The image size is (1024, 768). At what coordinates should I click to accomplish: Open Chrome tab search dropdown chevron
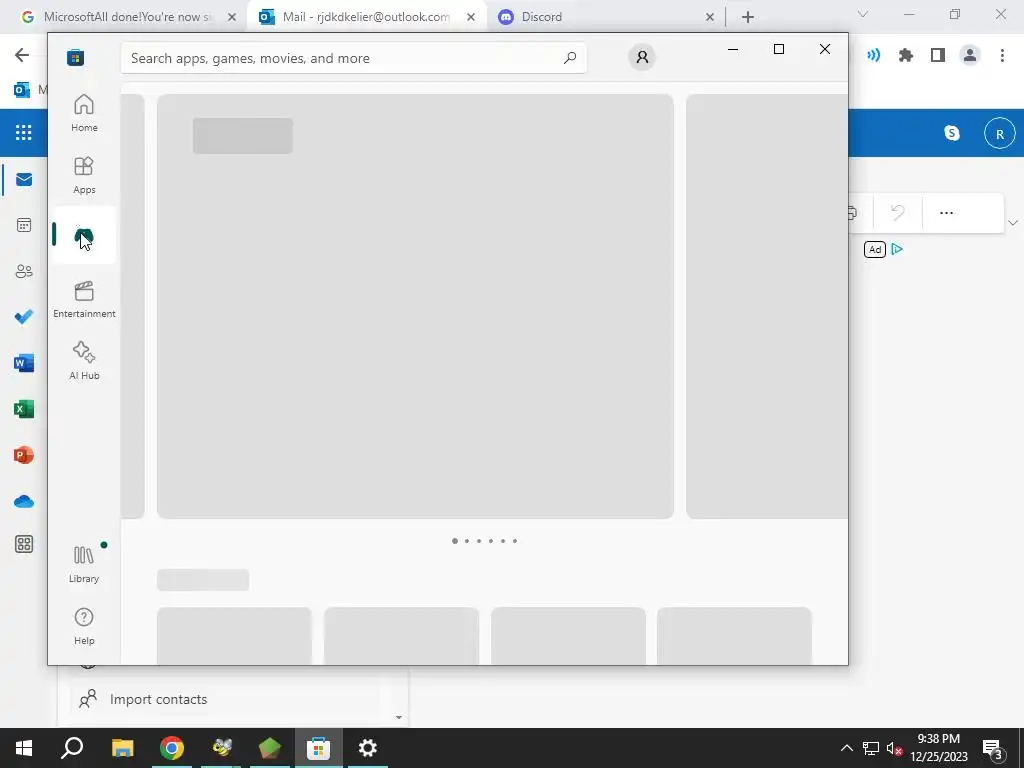click(863, 14)
